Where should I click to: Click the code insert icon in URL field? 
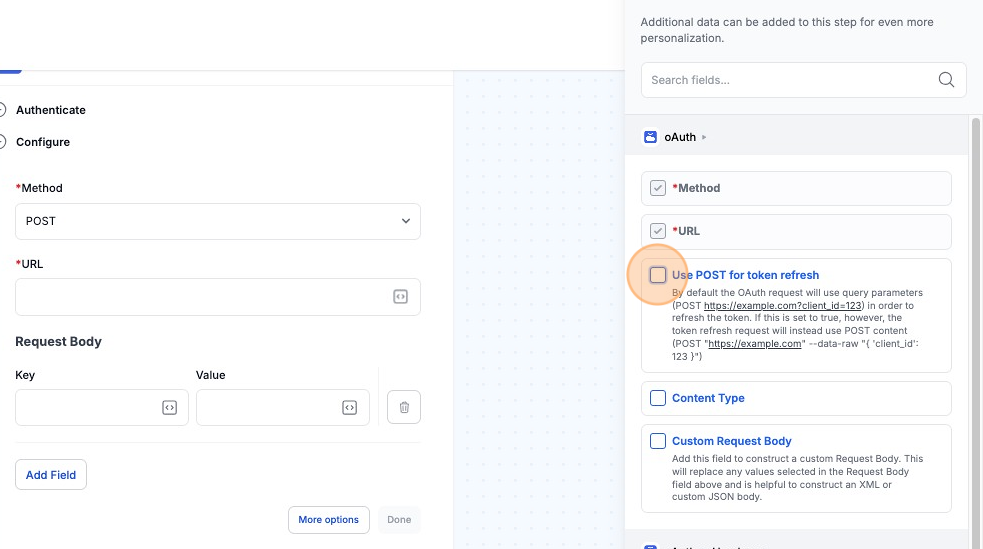pyautogui.click(x=400, y=297)
